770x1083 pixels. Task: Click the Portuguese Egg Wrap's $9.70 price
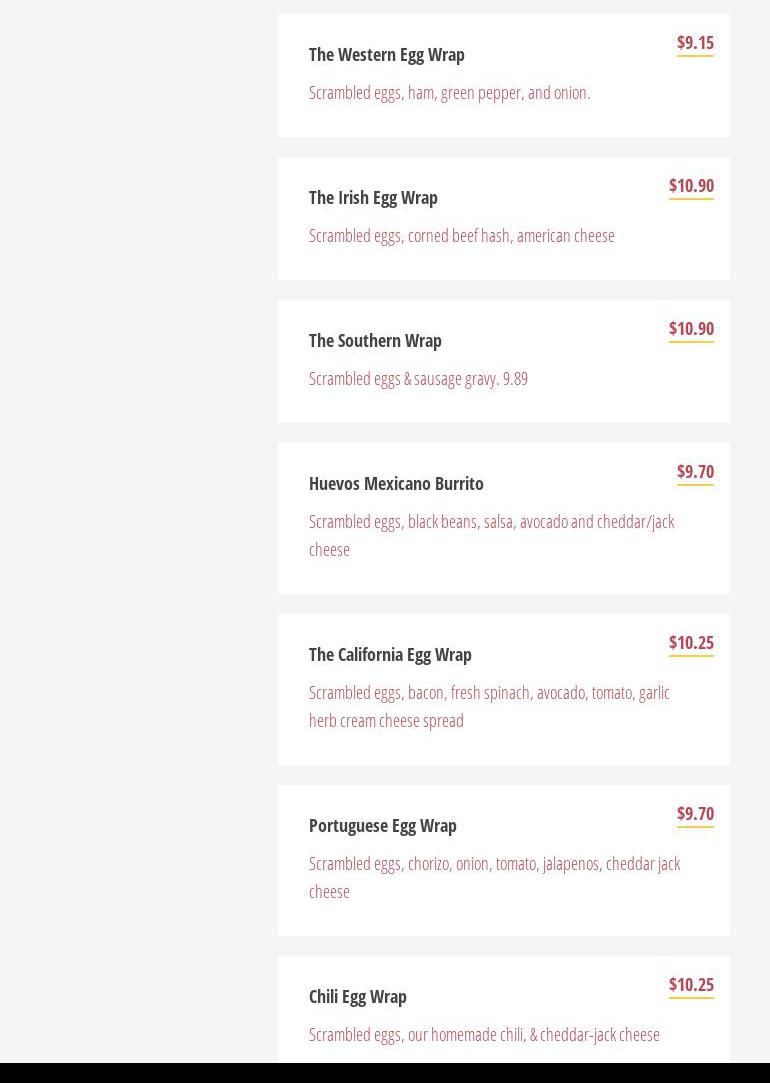[x=695, y=814]
